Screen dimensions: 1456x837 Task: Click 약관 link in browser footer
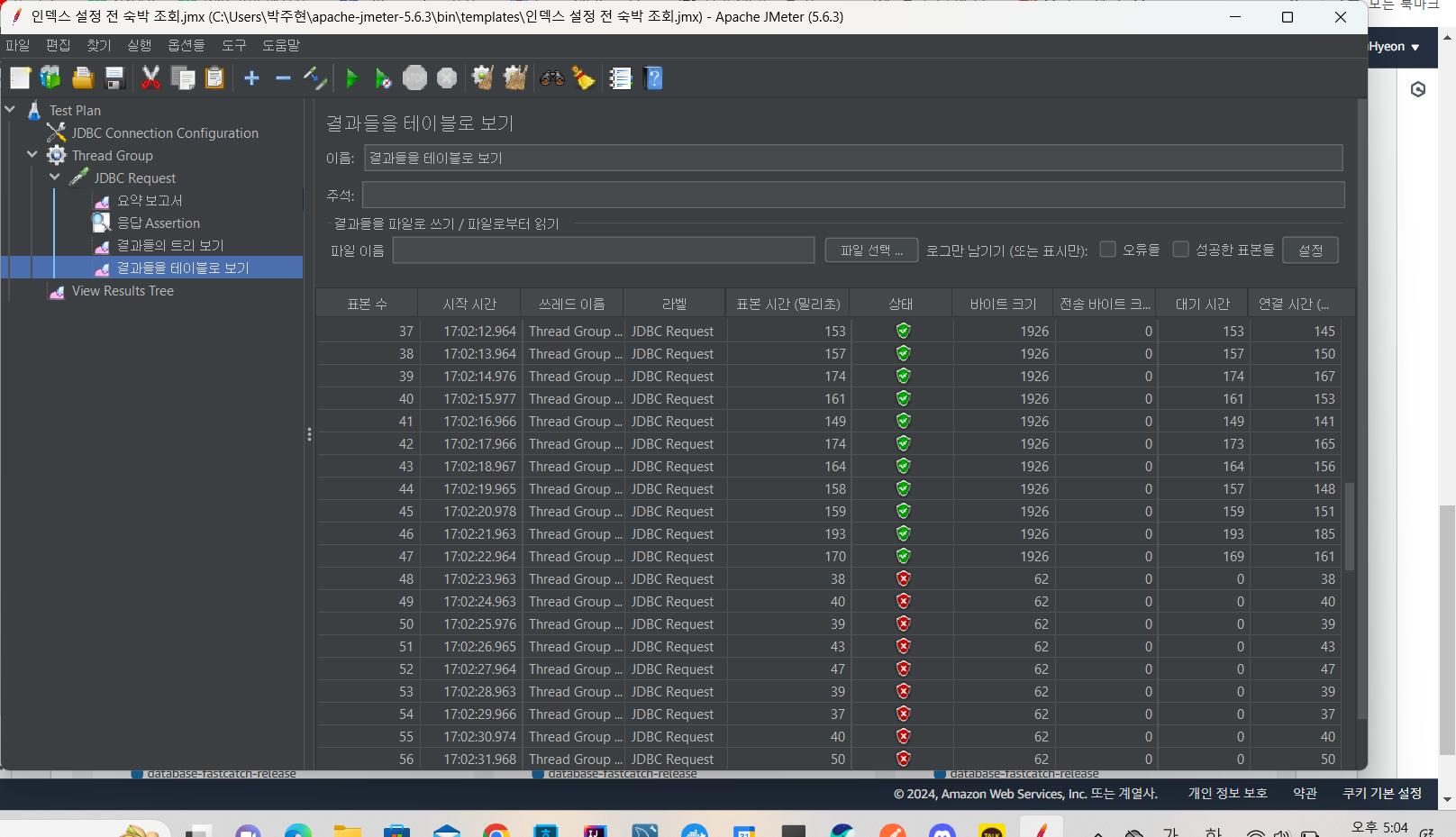tap(1305, 793)
